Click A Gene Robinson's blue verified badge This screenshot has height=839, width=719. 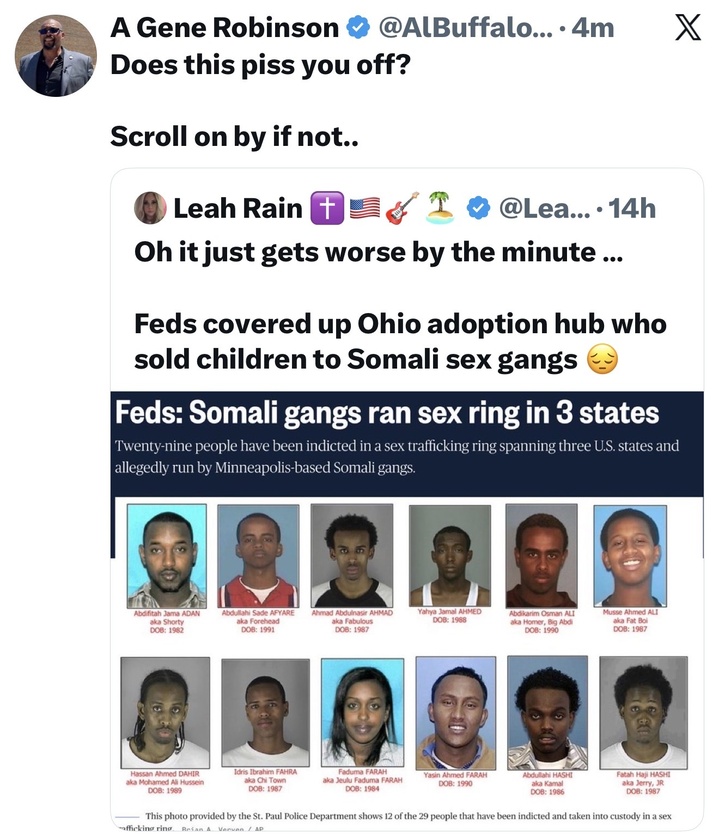coord(358,28)
